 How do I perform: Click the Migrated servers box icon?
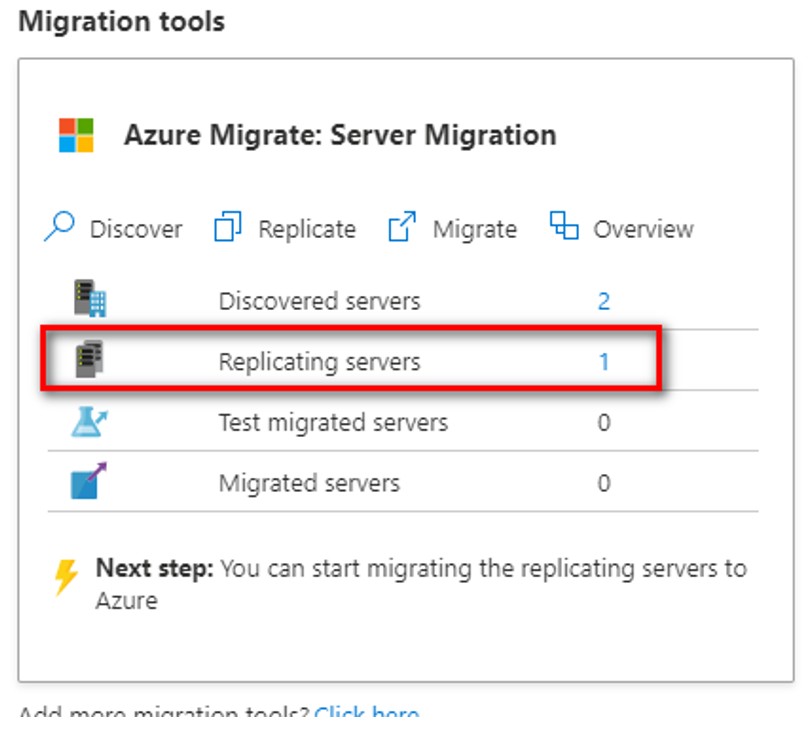[88, 481]
